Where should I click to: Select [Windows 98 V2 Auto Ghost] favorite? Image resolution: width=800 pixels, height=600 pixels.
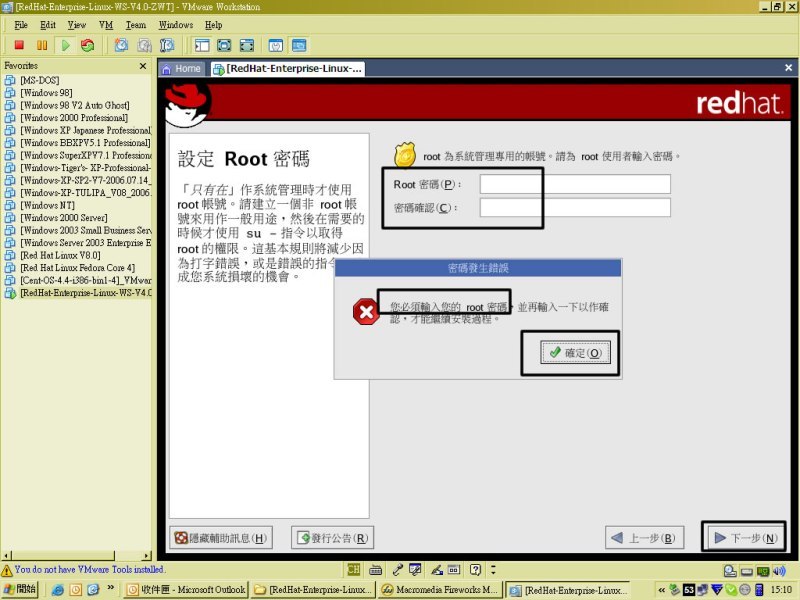tap(74, 105)
